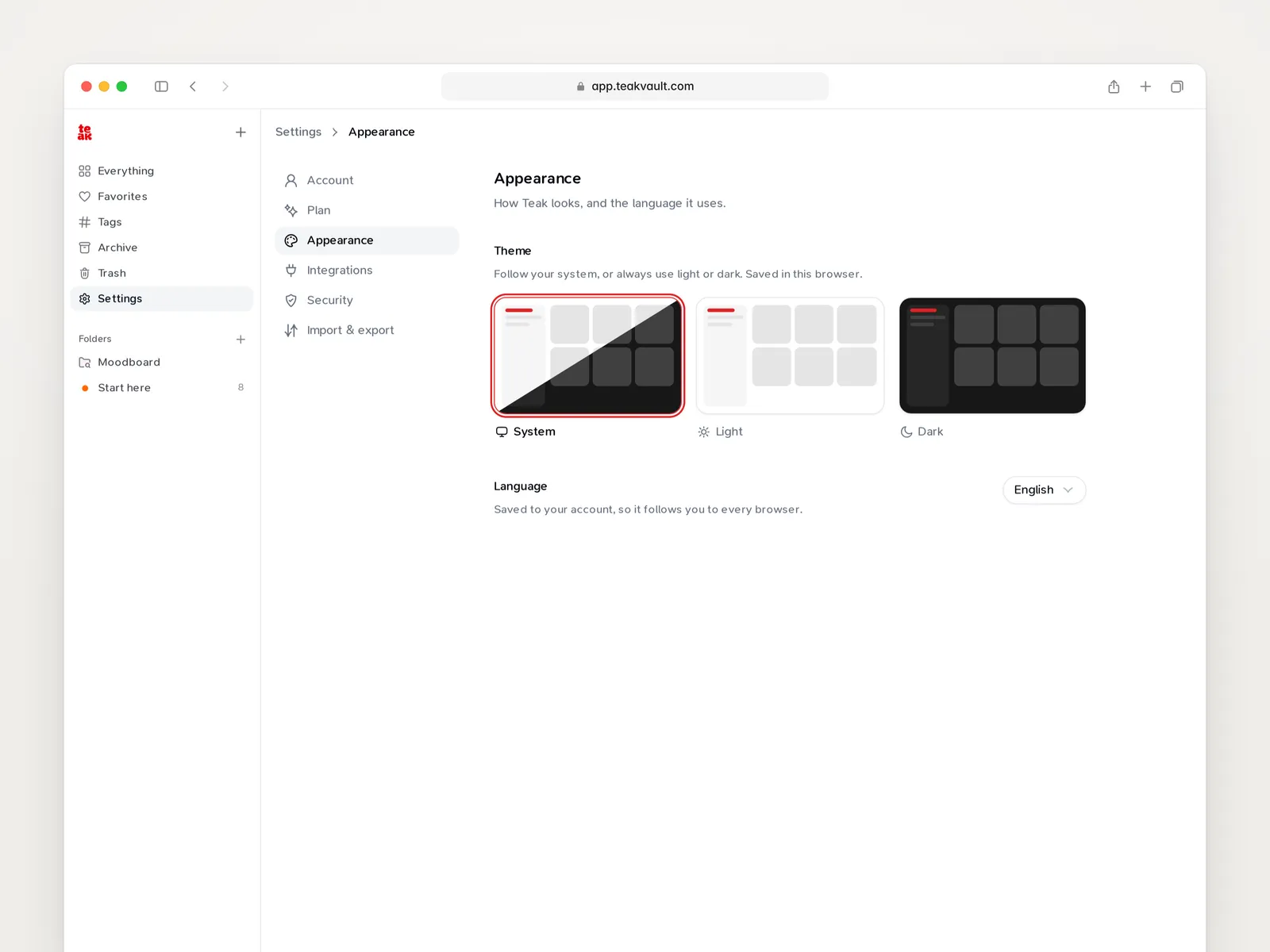Select the Light theme preview
The image size is (1270, 952).
(x=790, y=355)
